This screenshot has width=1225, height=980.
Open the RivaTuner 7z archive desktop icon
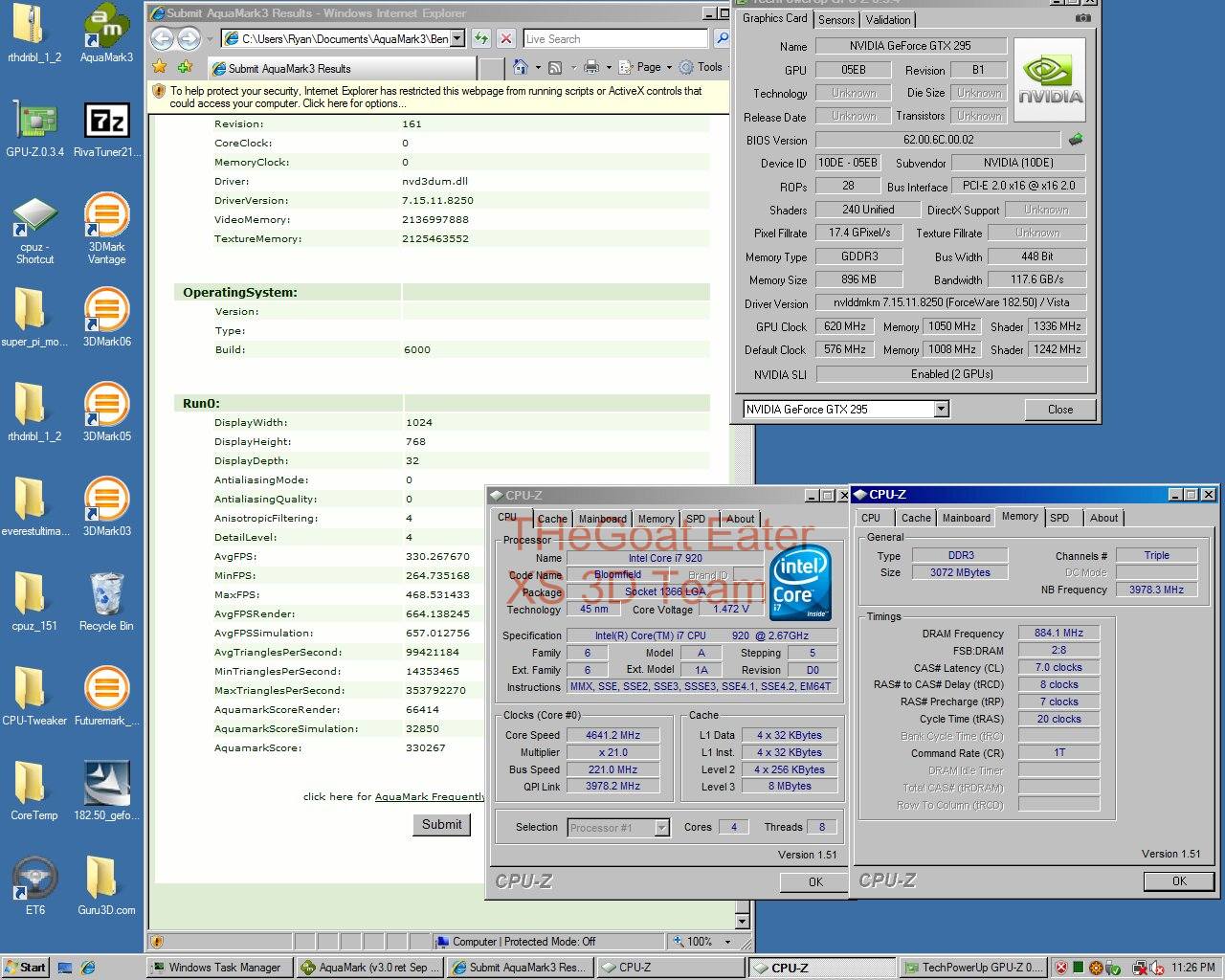click(x=106, y=128)
